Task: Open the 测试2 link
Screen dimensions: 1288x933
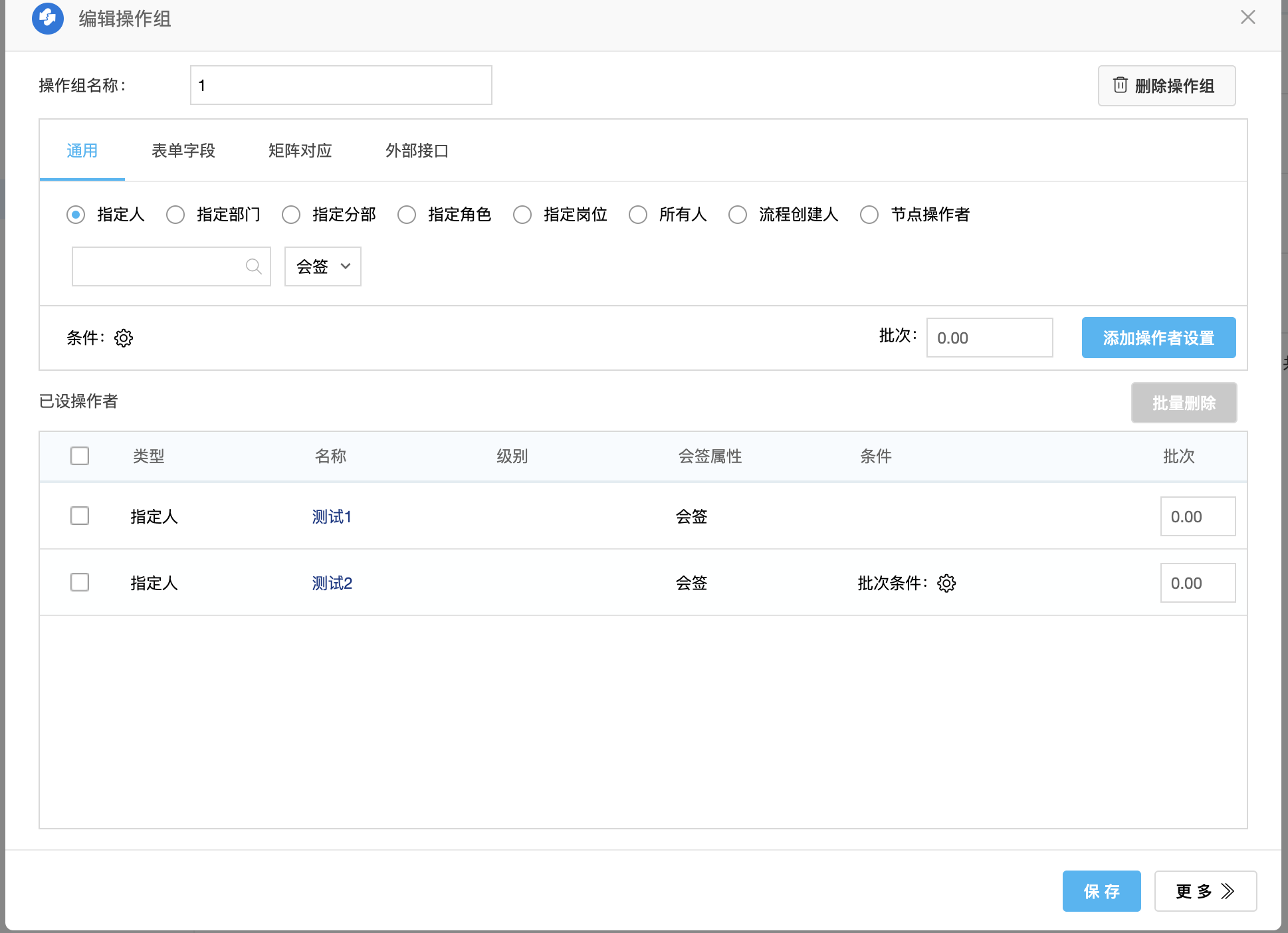Action: point(332,583)
